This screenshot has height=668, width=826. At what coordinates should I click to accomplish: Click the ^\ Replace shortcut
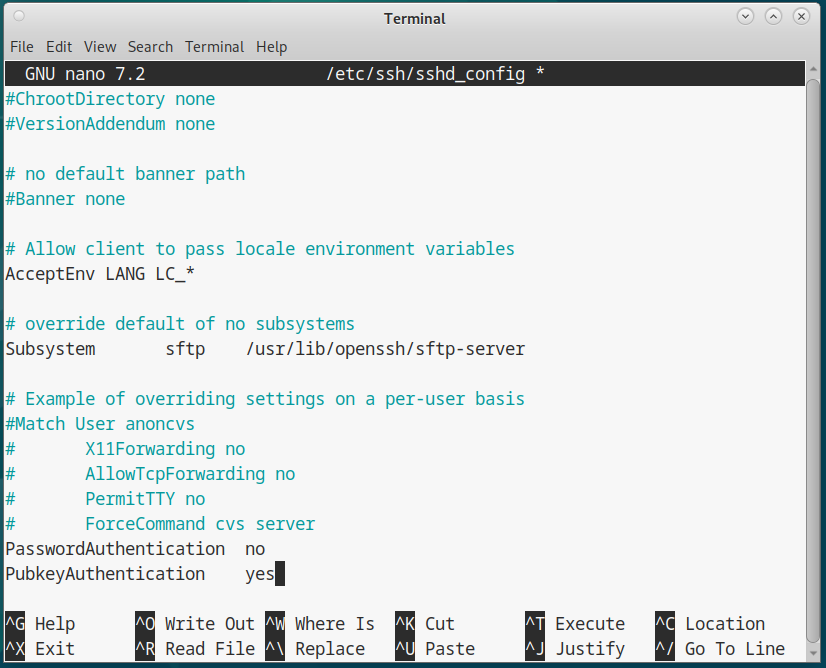pos(315,649)
